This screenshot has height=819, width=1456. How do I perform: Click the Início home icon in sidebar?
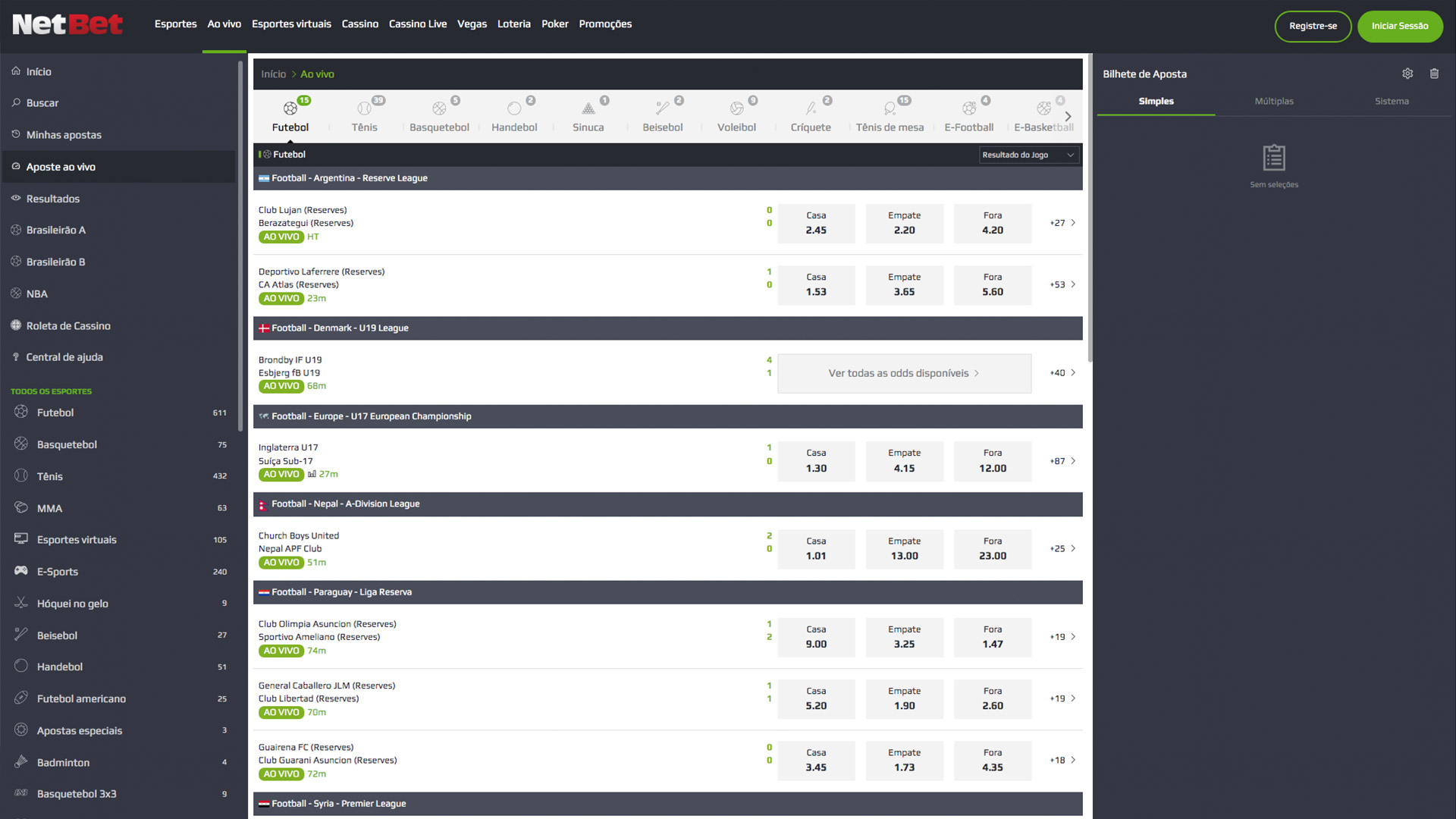[x=16, y=71]
